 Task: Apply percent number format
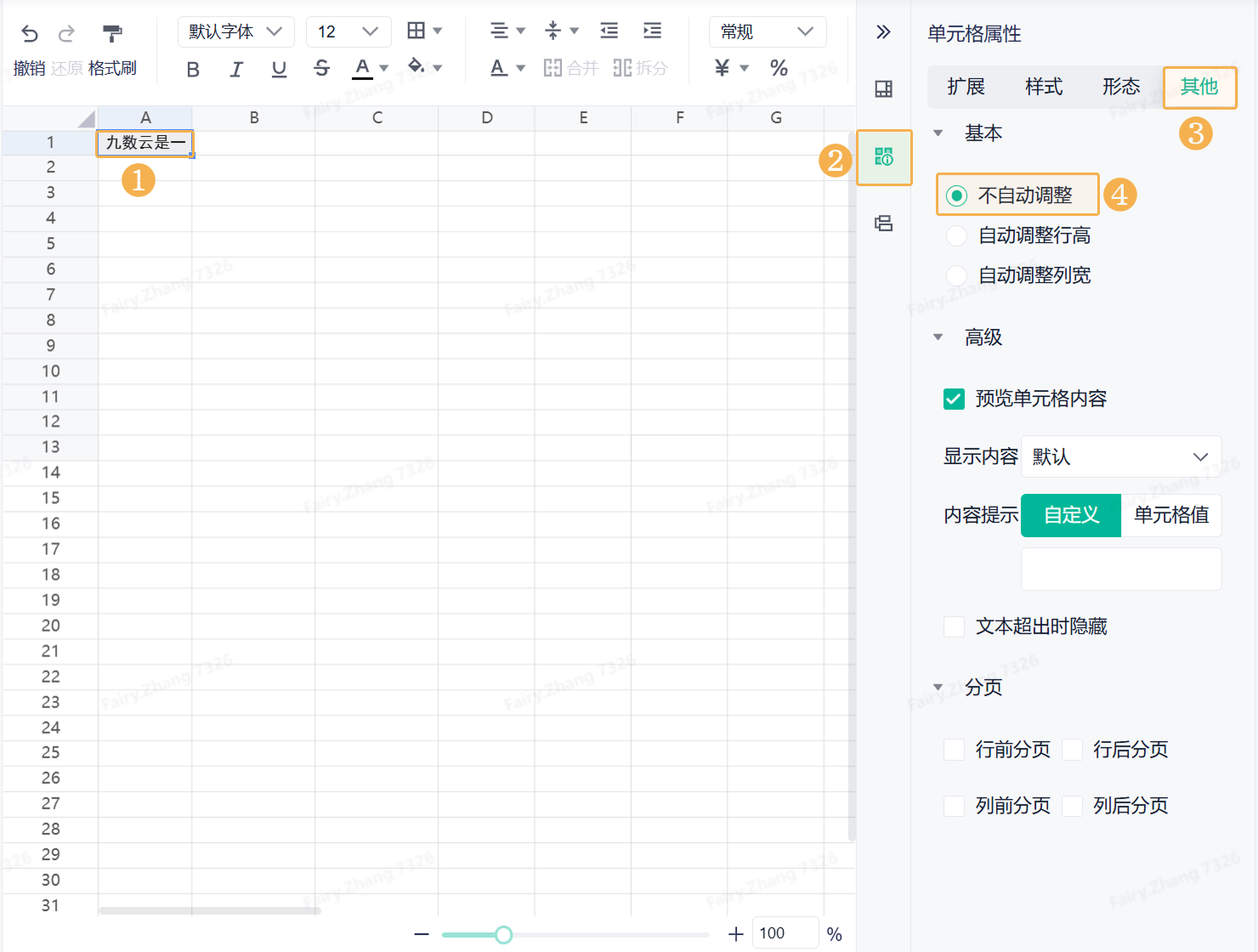point(779,68)
